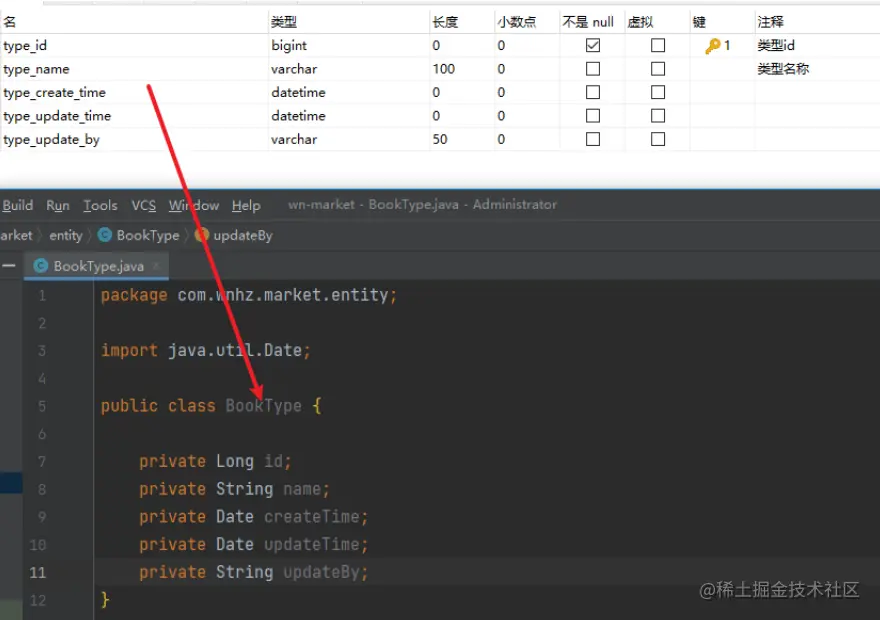This screenshot has height=620, width=880.
Task: Switch to BookType.java tab
Action: pyautogui.click(x=97, y=266)
